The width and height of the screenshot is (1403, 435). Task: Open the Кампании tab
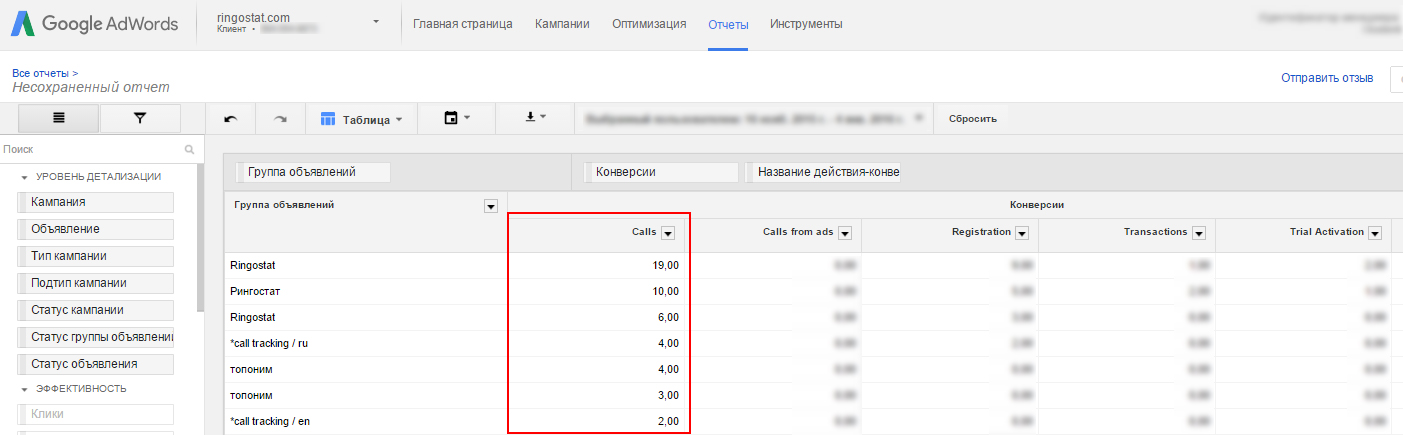point(562,23)
